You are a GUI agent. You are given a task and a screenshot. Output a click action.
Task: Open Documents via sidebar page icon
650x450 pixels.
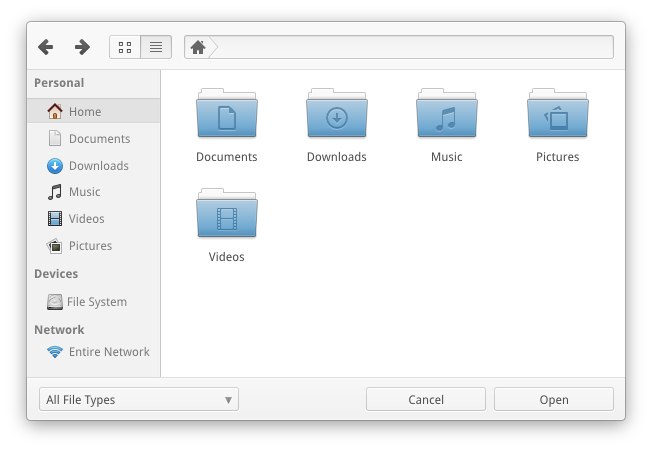55,138
